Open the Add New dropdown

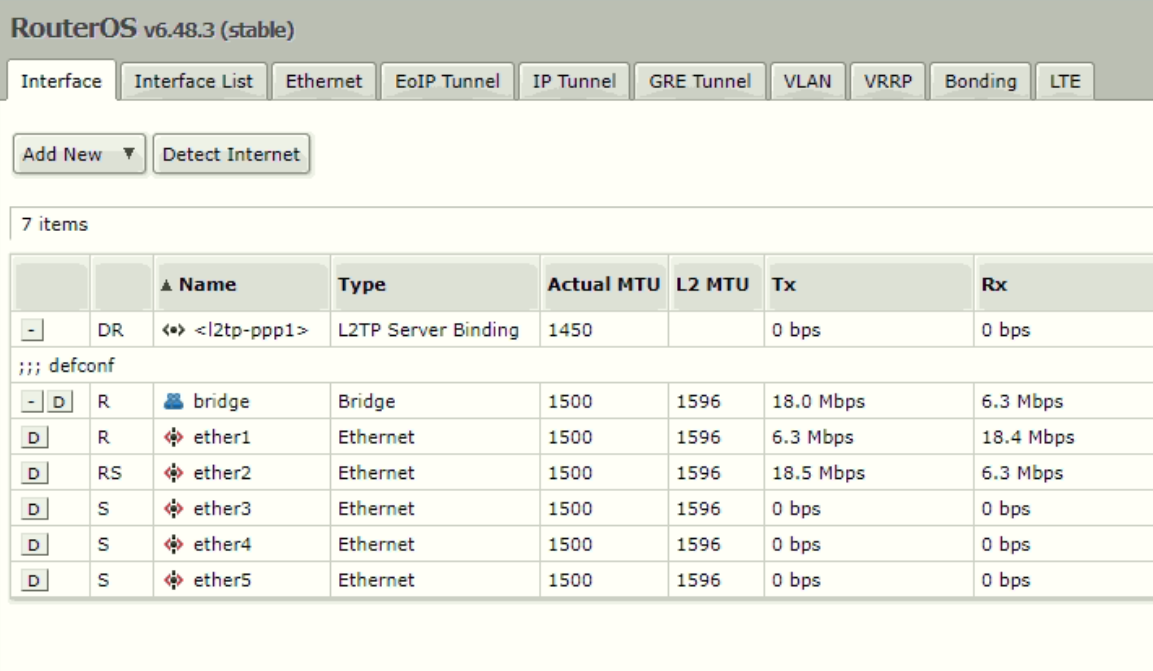[79, 154]
